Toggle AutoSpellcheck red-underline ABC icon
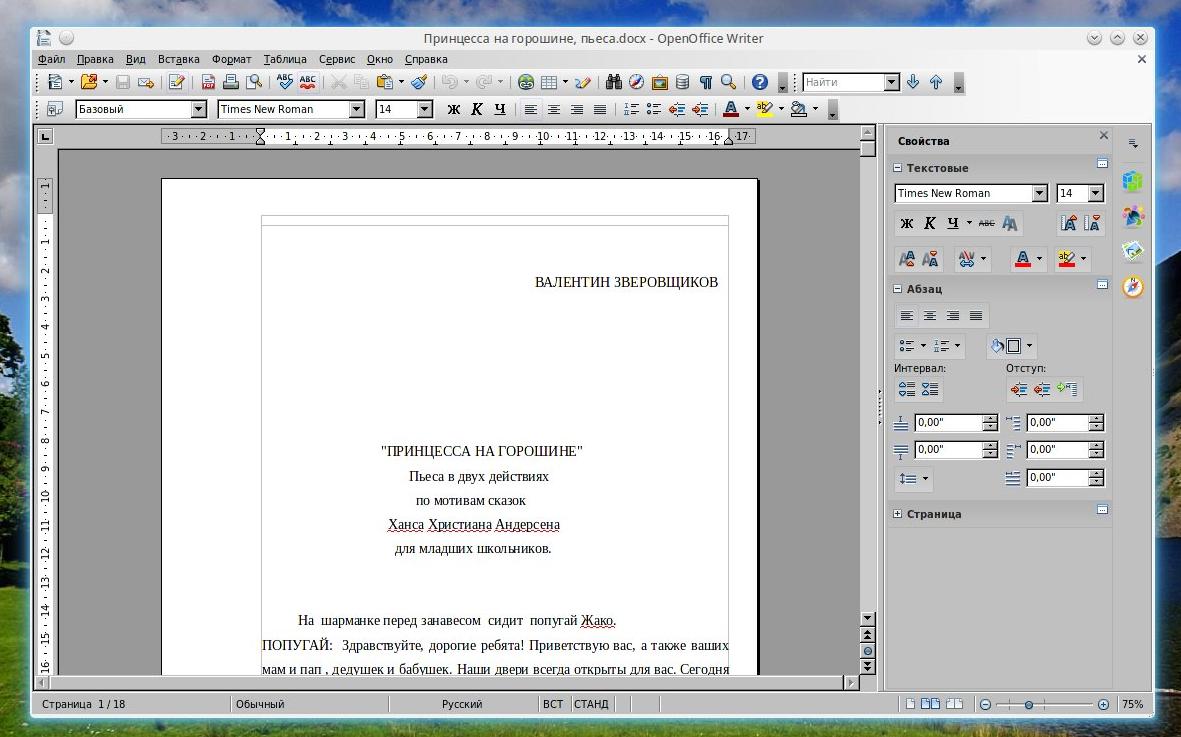 point(308,83)
